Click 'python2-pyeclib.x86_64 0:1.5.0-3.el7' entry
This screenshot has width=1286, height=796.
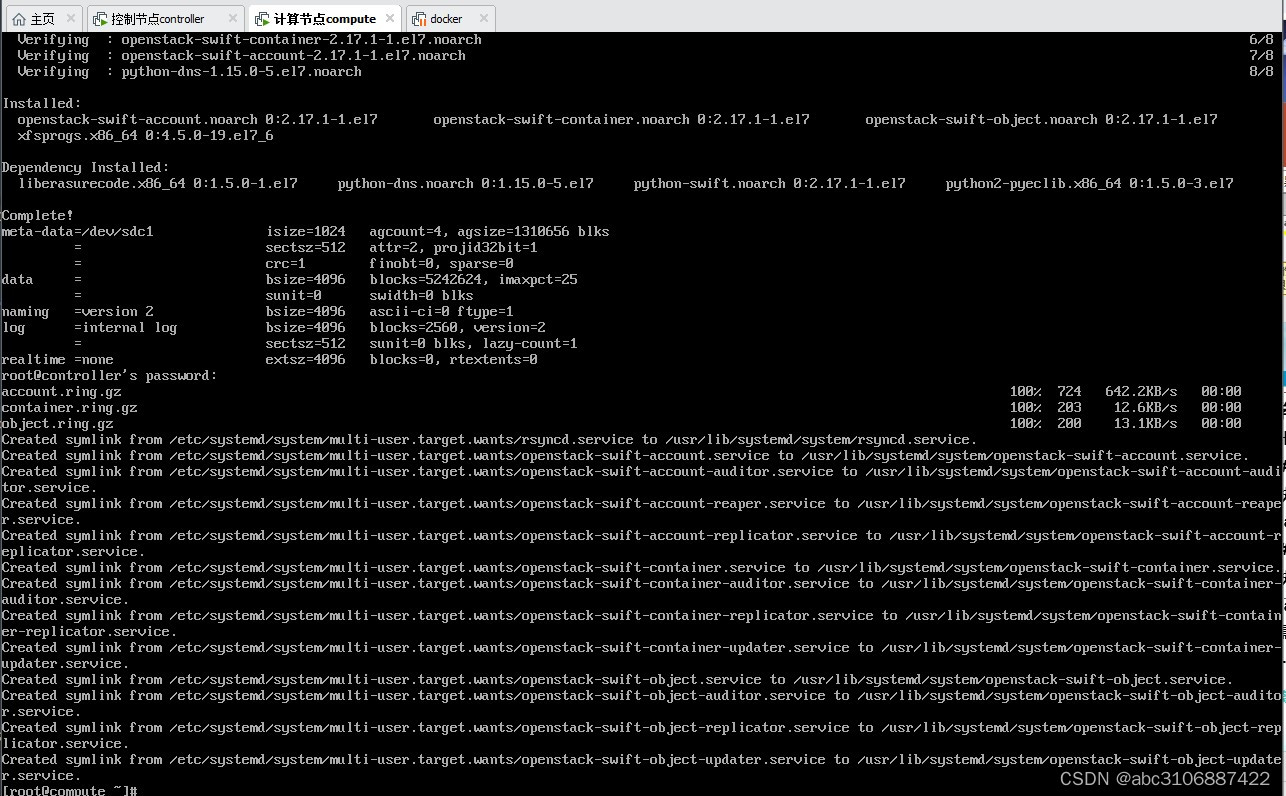[1089, 184]
